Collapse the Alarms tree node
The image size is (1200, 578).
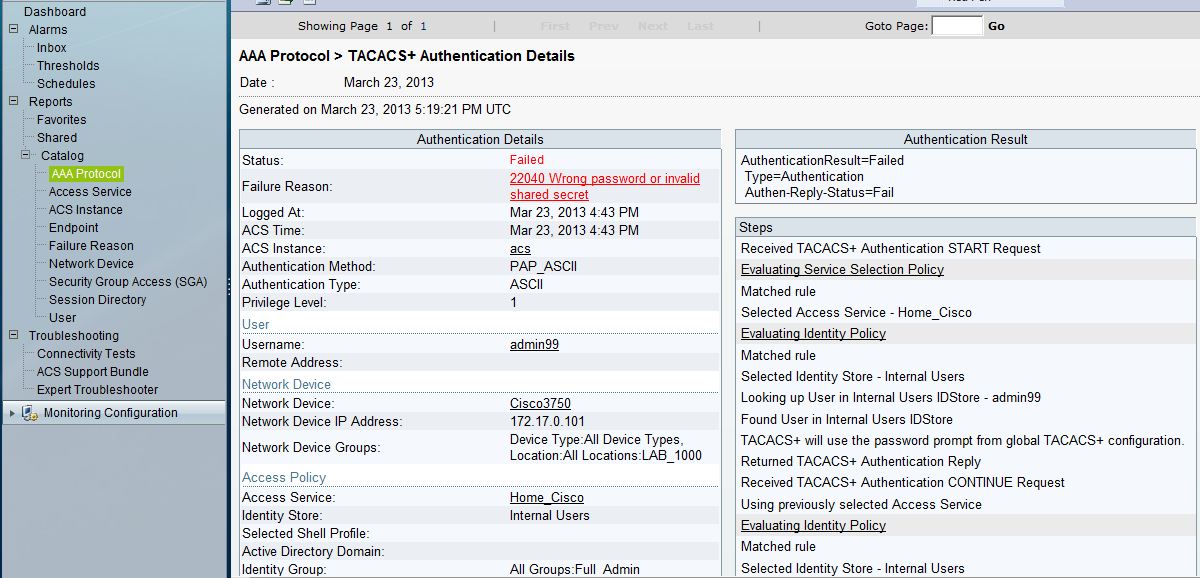[14, 30]
